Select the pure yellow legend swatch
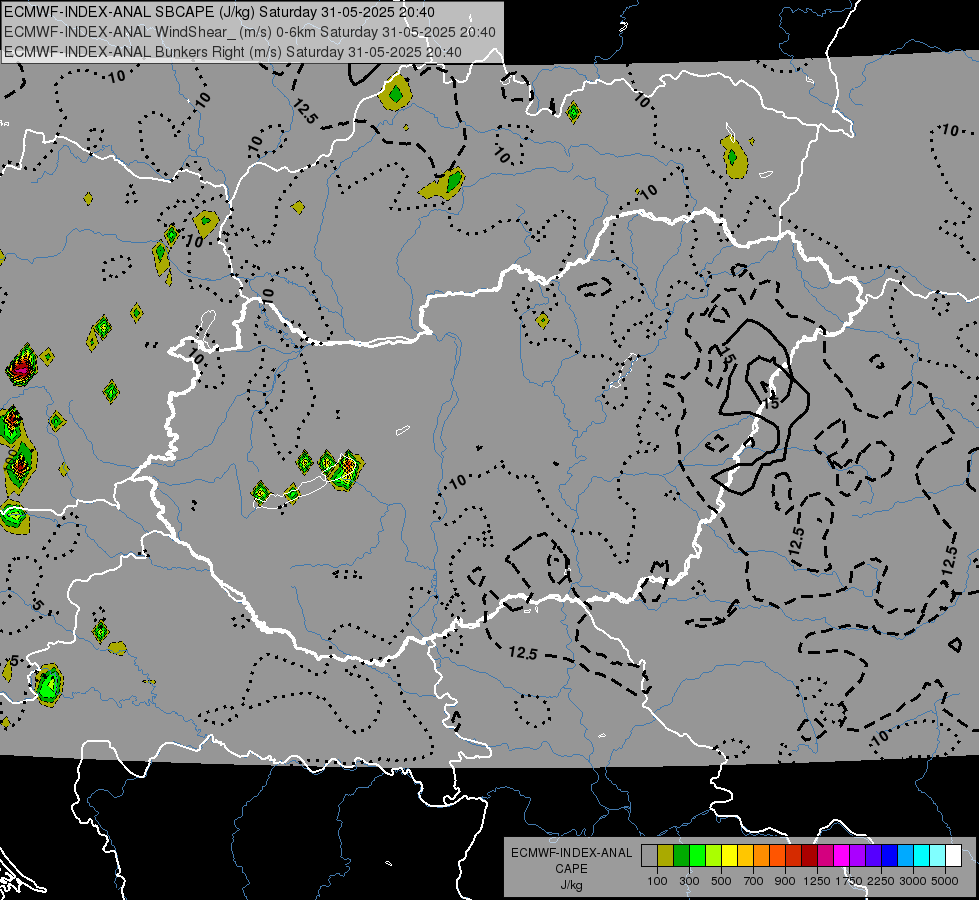This screenshot has width=979, height=900. tap(729, 856)
